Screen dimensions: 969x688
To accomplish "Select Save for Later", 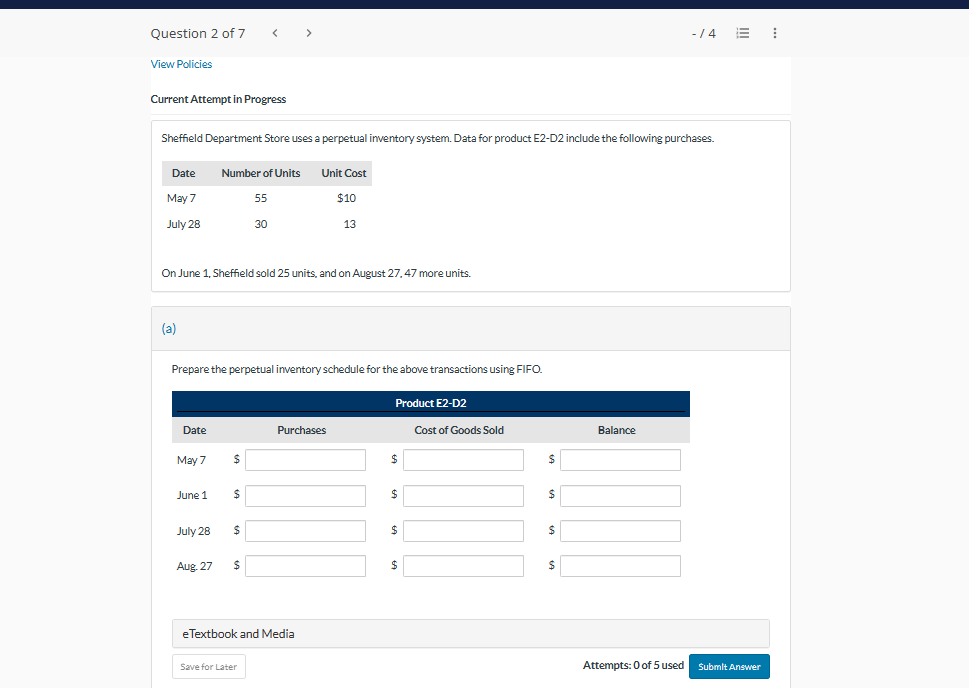I will (208, 666).
